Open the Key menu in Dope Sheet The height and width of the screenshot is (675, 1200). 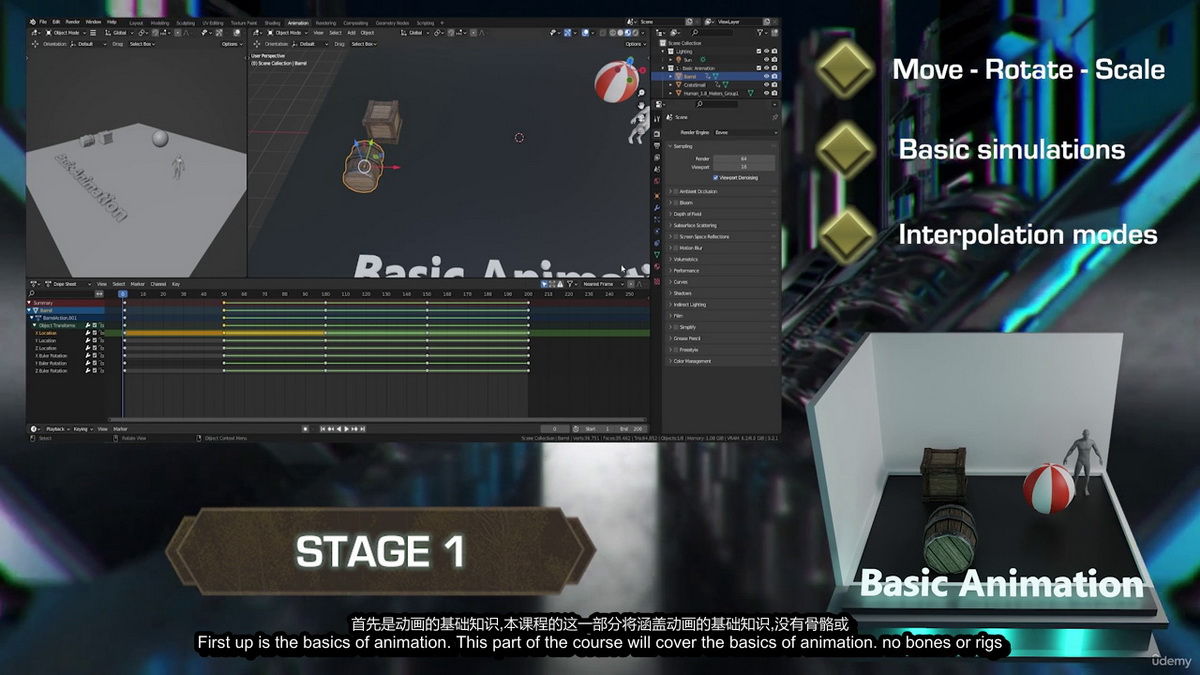(176, 284)
